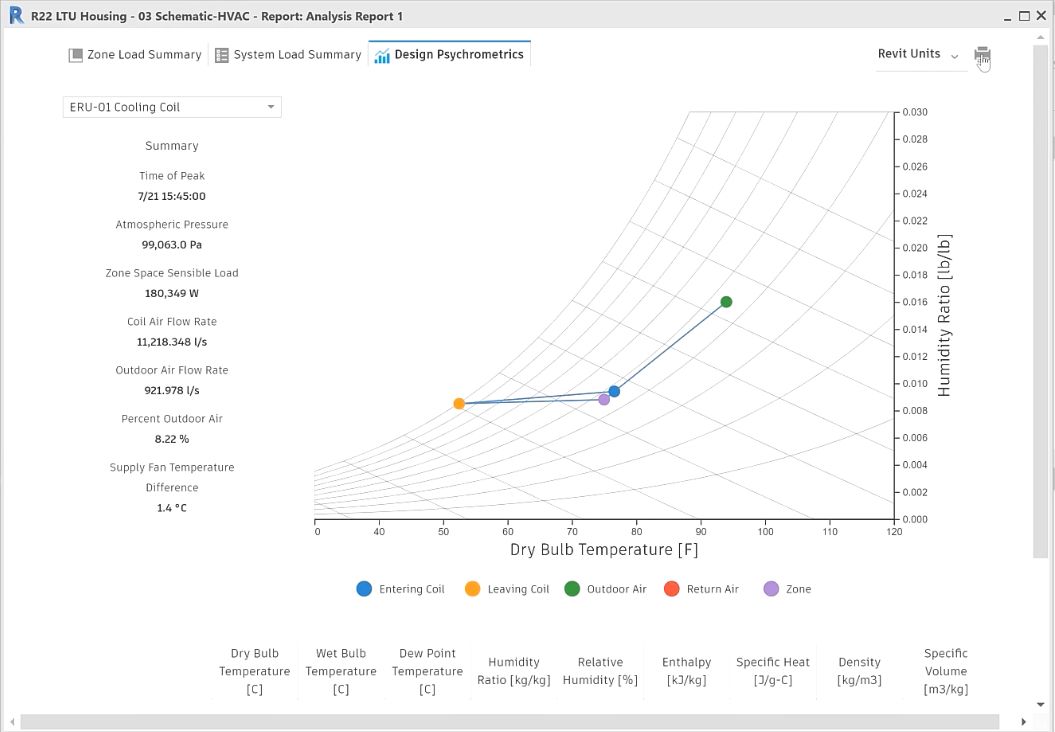Toggle the Outdoor Air legend series

pyautogui.click(x=606, y=589)
